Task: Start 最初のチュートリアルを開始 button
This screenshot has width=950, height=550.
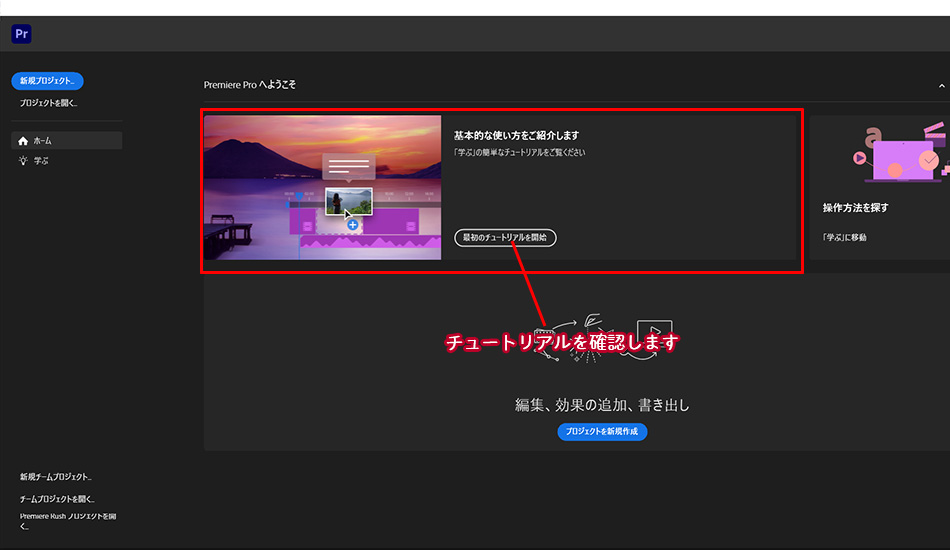Action: tap(505, 237)
